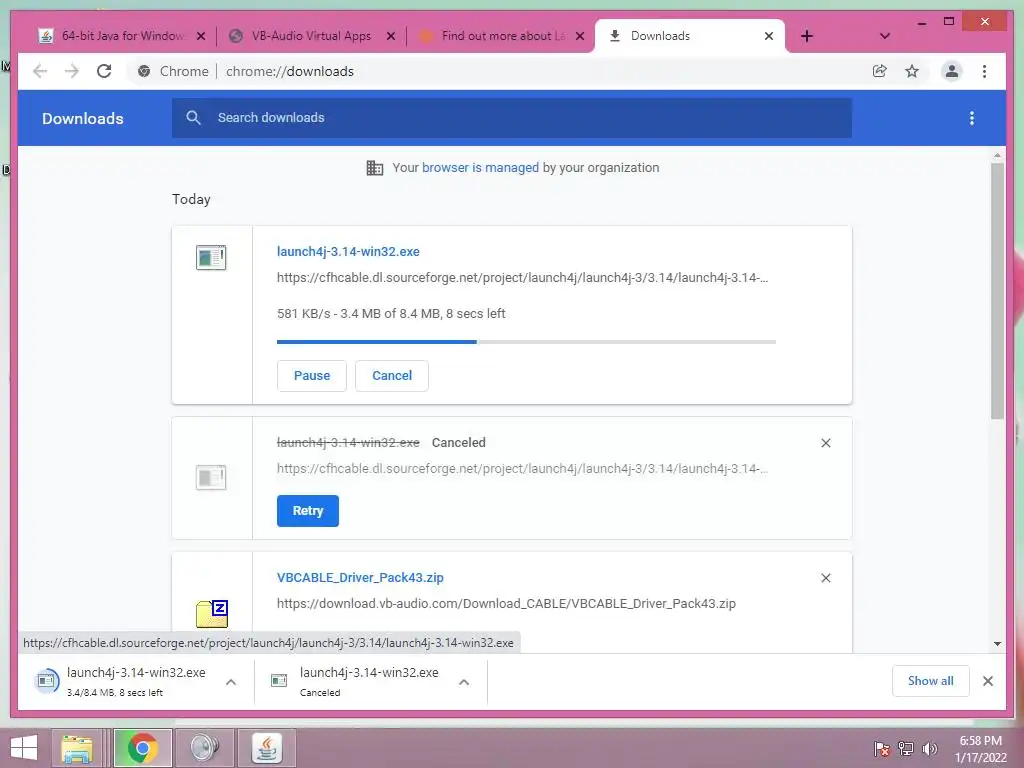Bookmark this tab with the star icon
Viewport: 1024px width, 768px height.
912,71
